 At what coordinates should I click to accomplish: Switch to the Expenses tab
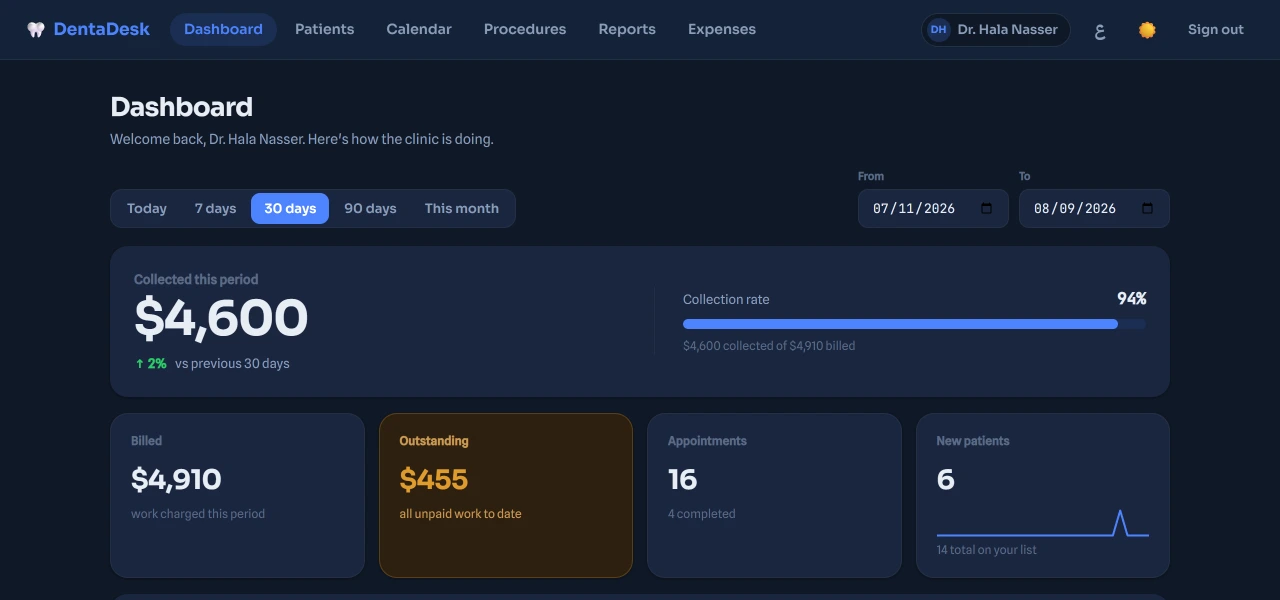(722, 30)
